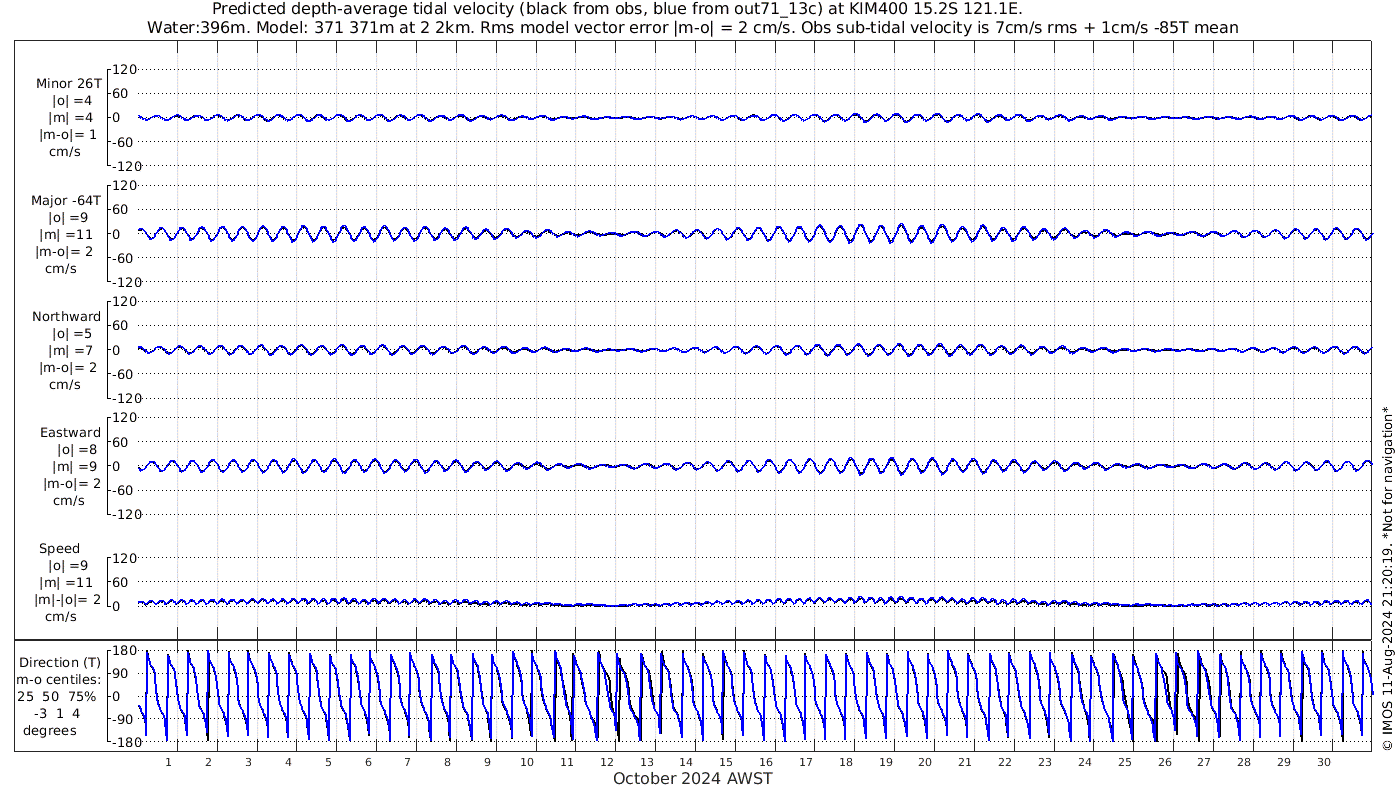Click the "180" tick of the Direction axis
1400x800 pixels.
point(123,651)
